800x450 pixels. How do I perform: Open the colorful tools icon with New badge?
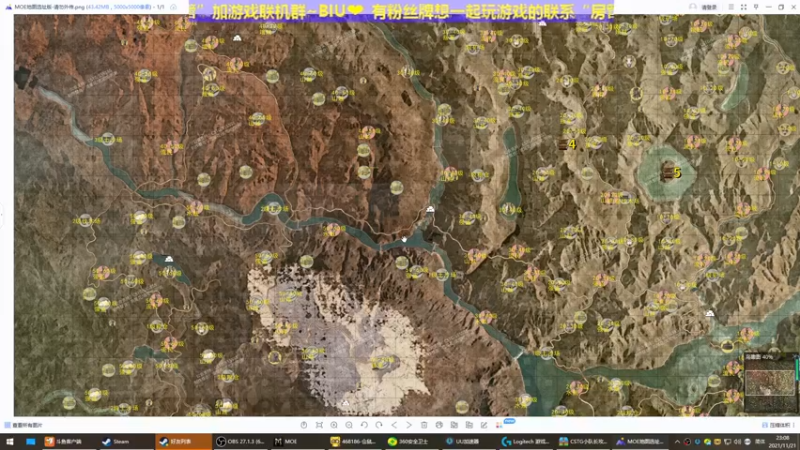click(499, 425)
